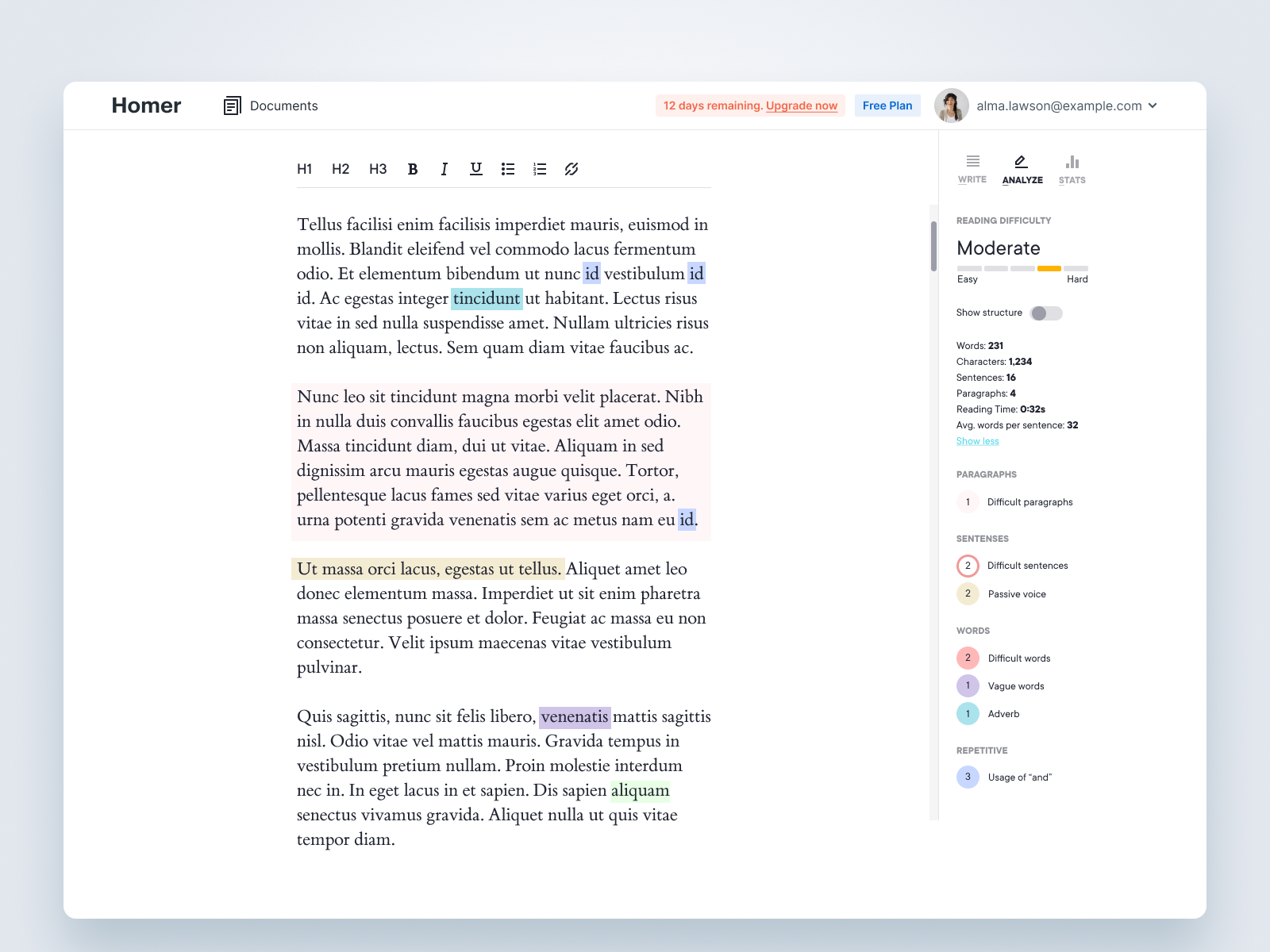Screen dimensions: 1270x952
Task: Click highlighted sentence Ut massa orci lacus
Action: [429, 569]
